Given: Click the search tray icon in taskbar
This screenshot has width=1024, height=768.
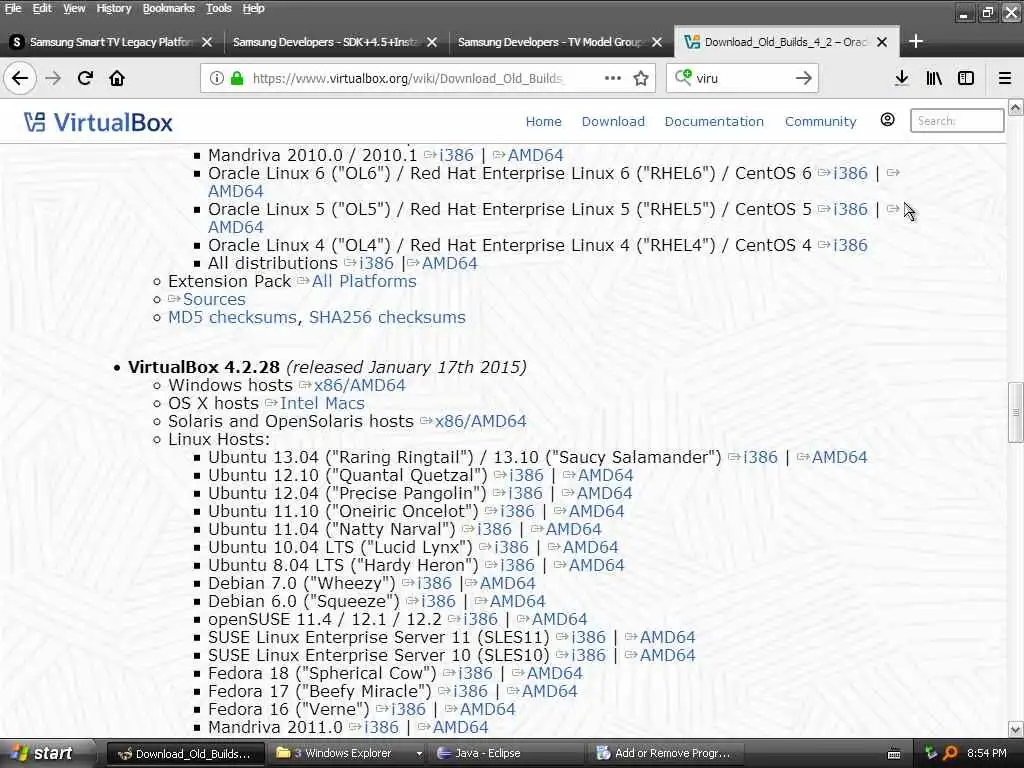Looking at the screenshot, I should (950, 753).
